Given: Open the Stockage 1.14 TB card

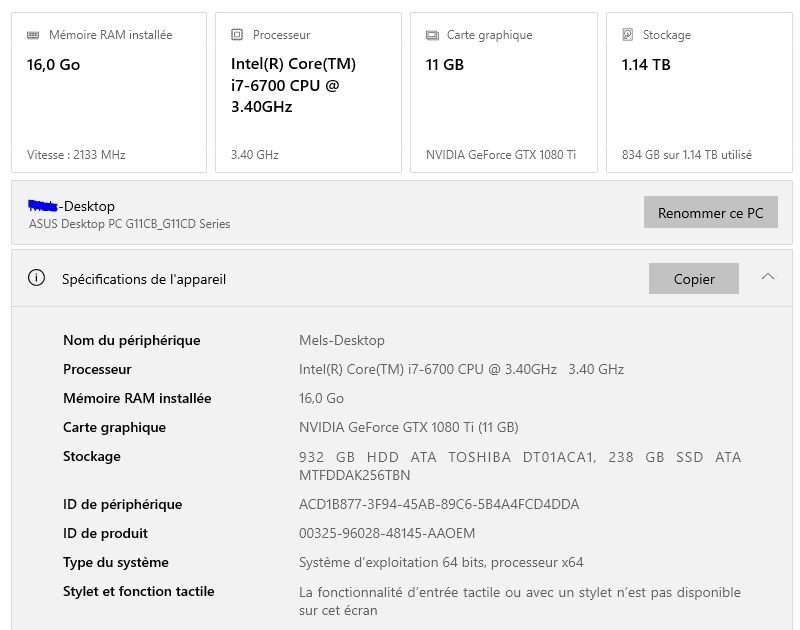Looking at the screenshot, I should 699,93.
